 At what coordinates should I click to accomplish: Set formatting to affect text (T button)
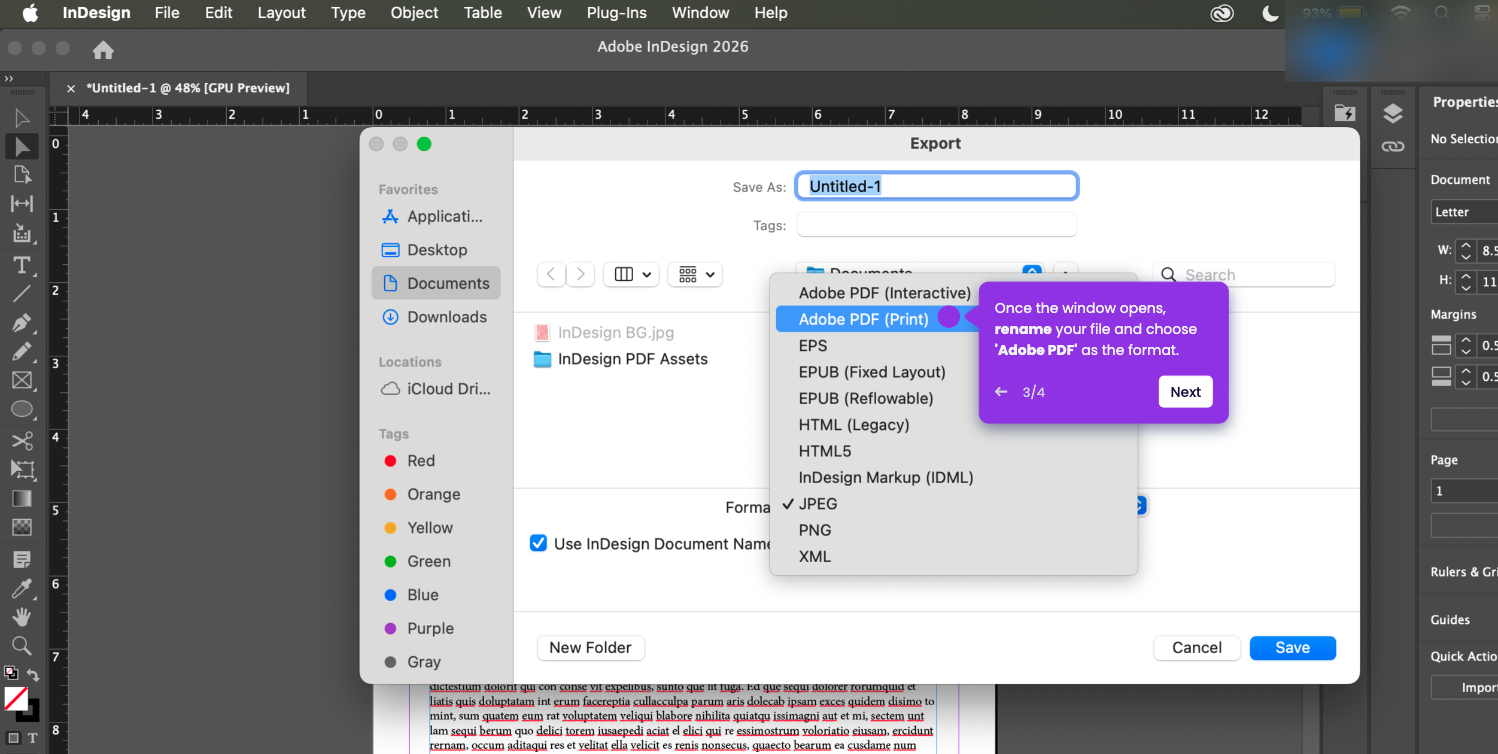[32, 739]
